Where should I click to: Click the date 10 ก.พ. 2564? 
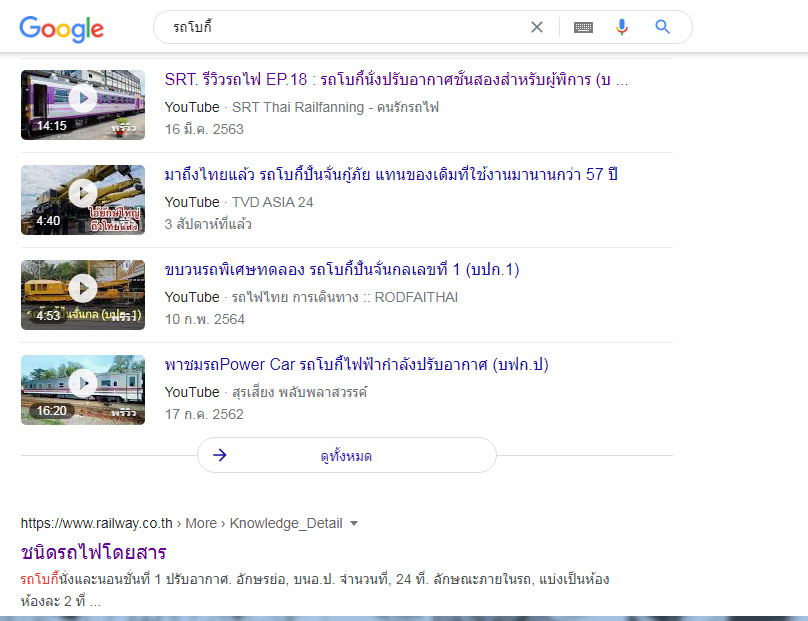pos(205,320)
